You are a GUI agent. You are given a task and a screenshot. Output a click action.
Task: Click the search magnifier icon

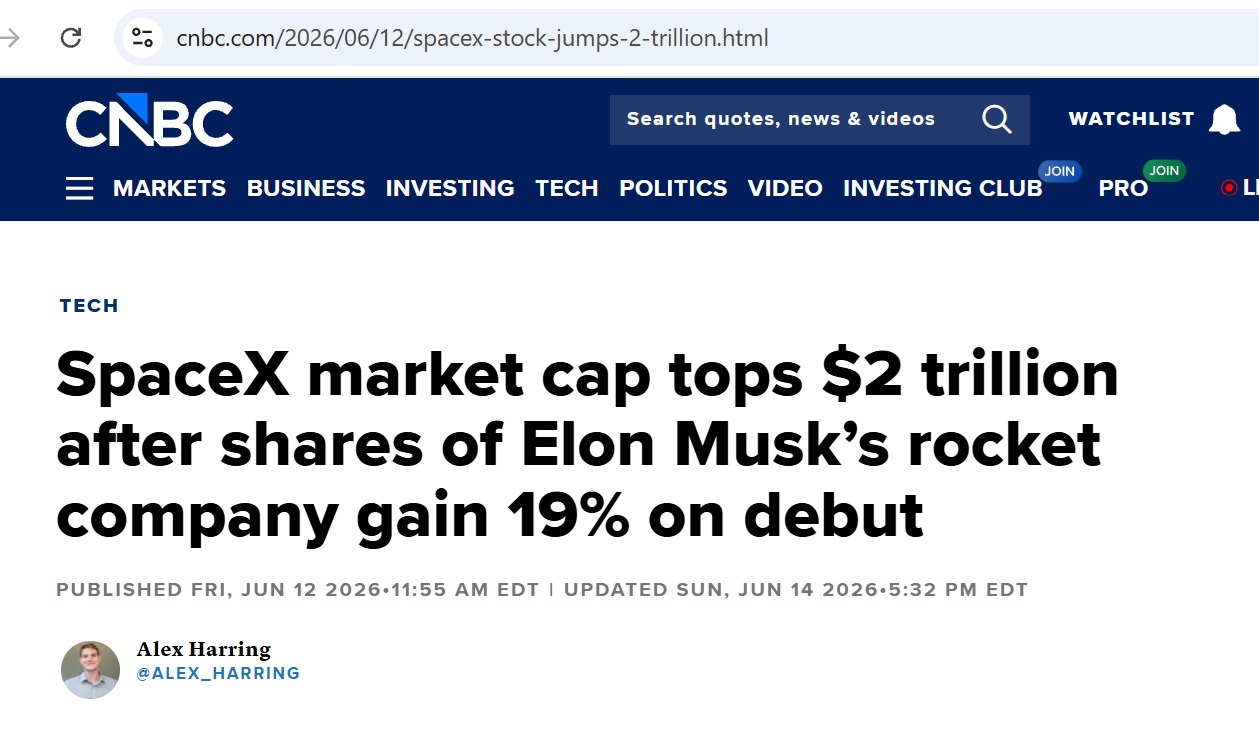point(996,119)
